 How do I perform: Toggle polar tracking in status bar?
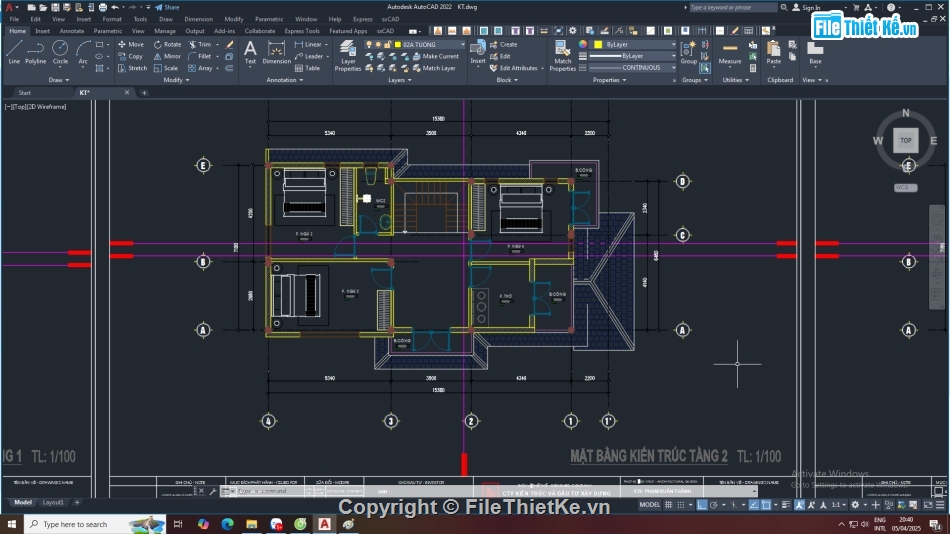pos(714,505)
